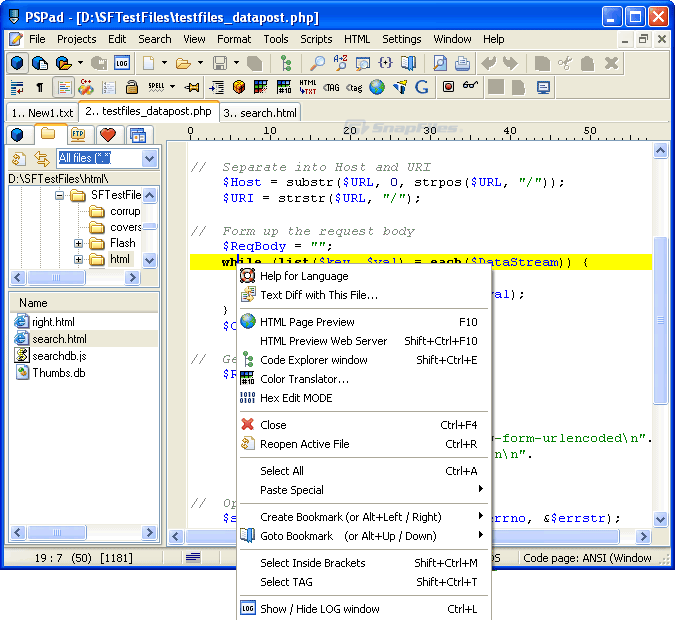The image size is (675, 626).
Task: Switch to the 3.. search.html tab
Action: pos(260,113)
